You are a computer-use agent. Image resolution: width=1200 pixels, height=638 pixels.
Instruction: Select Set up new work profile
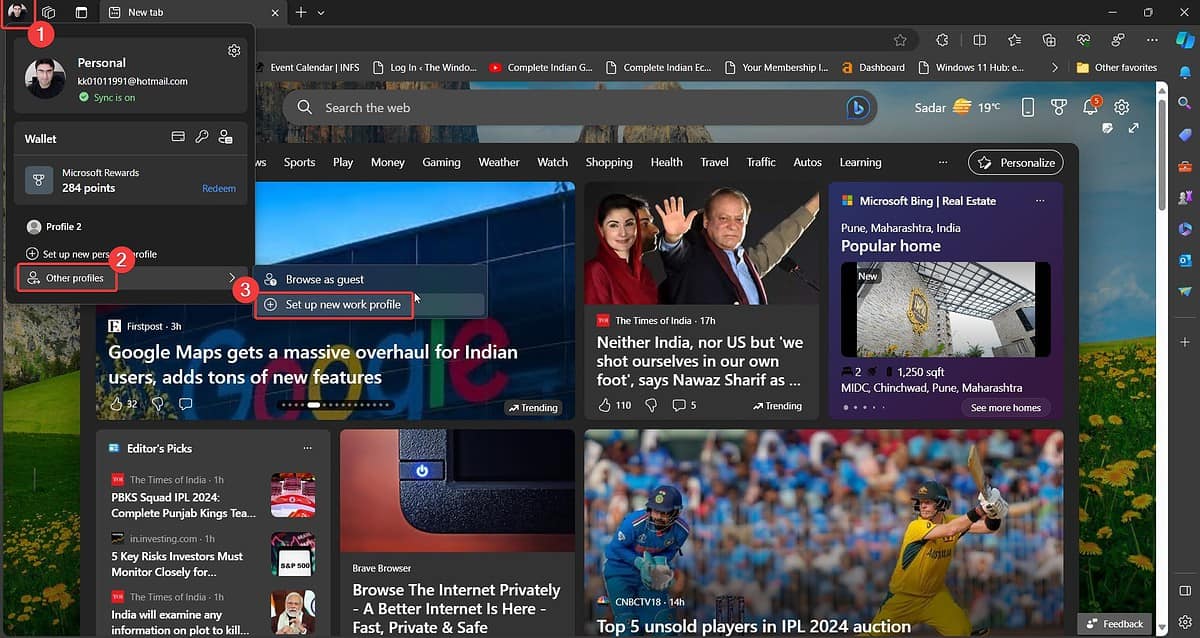(x=343, y=304)
